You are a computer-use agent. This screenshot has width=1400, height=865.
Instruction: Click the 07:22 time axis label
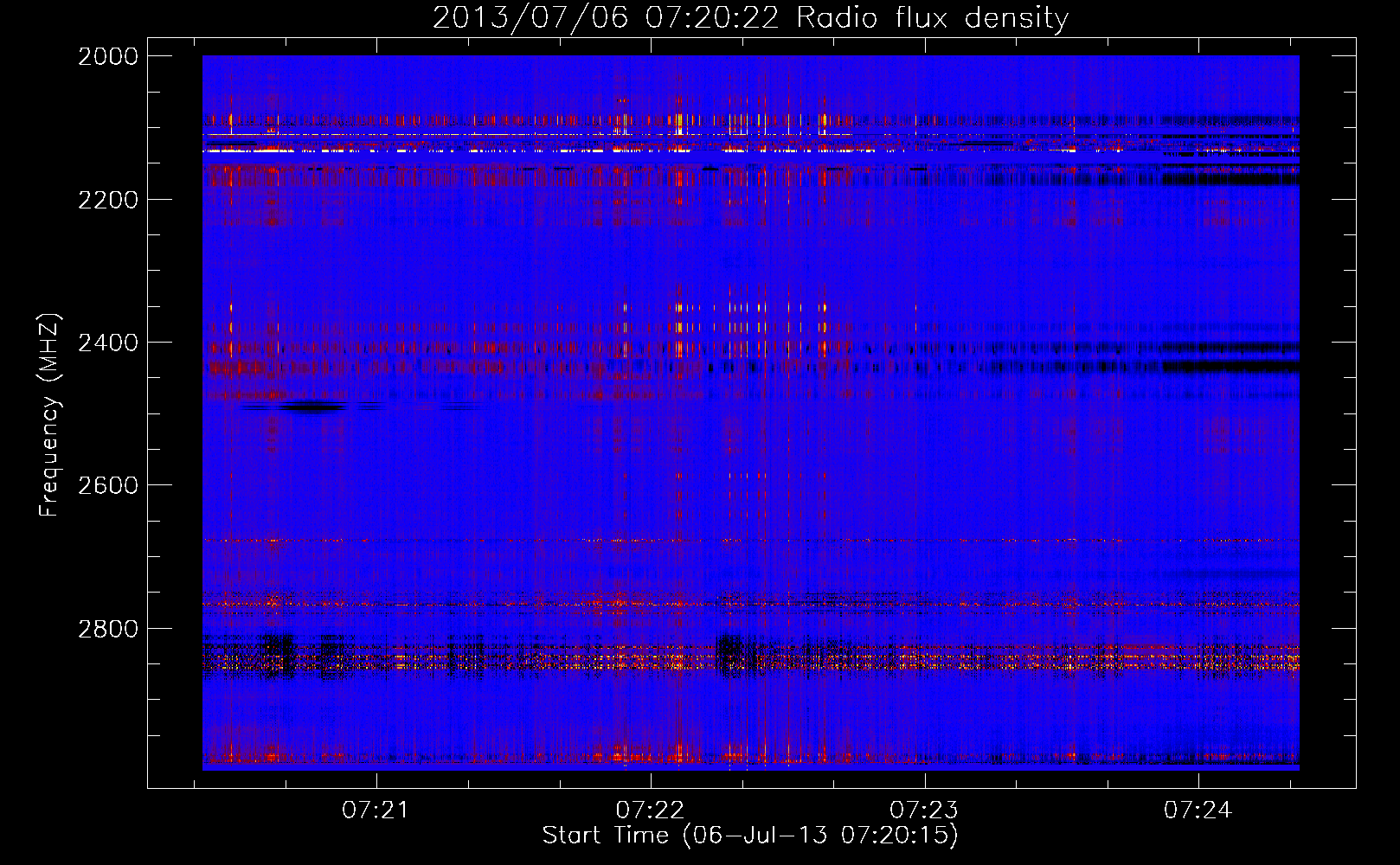pos(650,811)
